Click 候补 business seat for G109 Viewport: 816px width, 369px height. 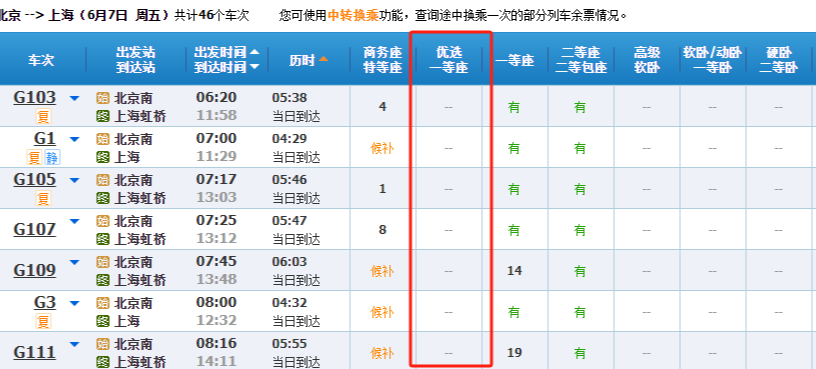pos(382,271)
